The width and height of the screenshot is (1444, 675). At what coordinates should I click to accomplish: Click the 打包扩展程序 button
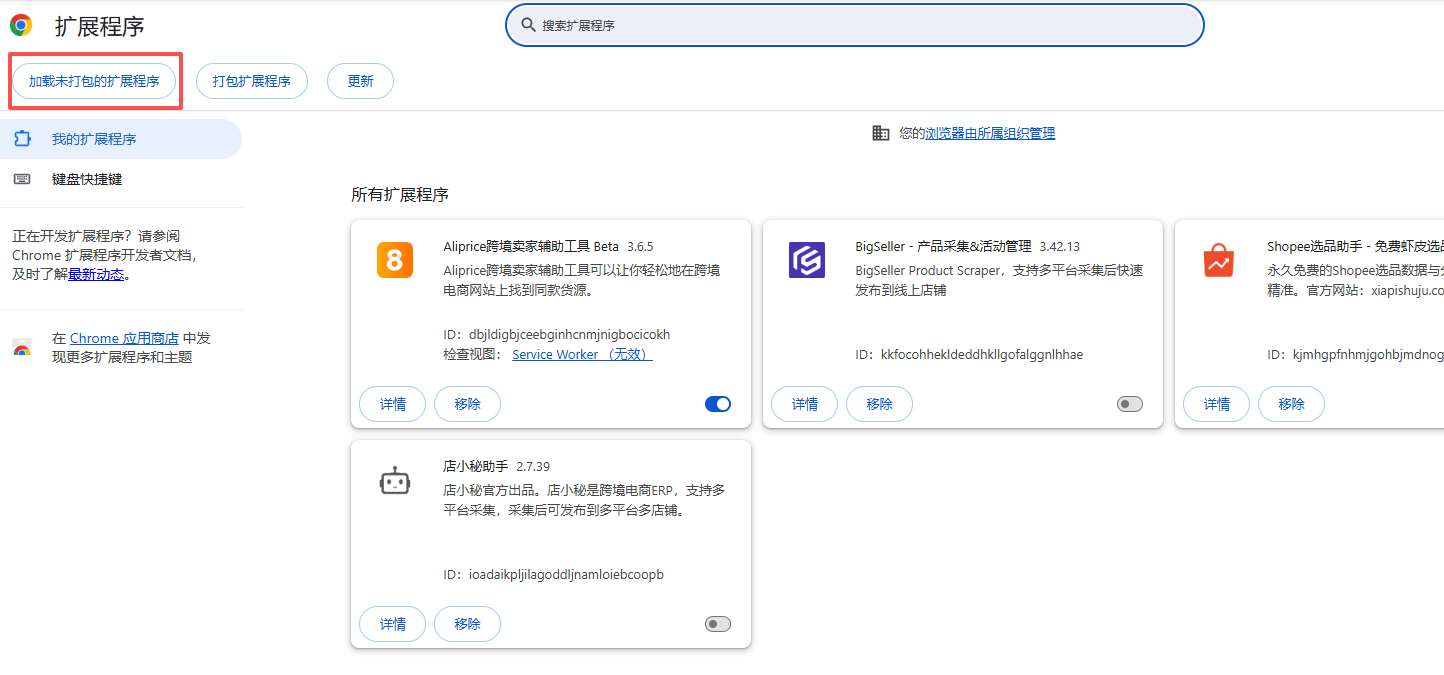coord(251,81)
